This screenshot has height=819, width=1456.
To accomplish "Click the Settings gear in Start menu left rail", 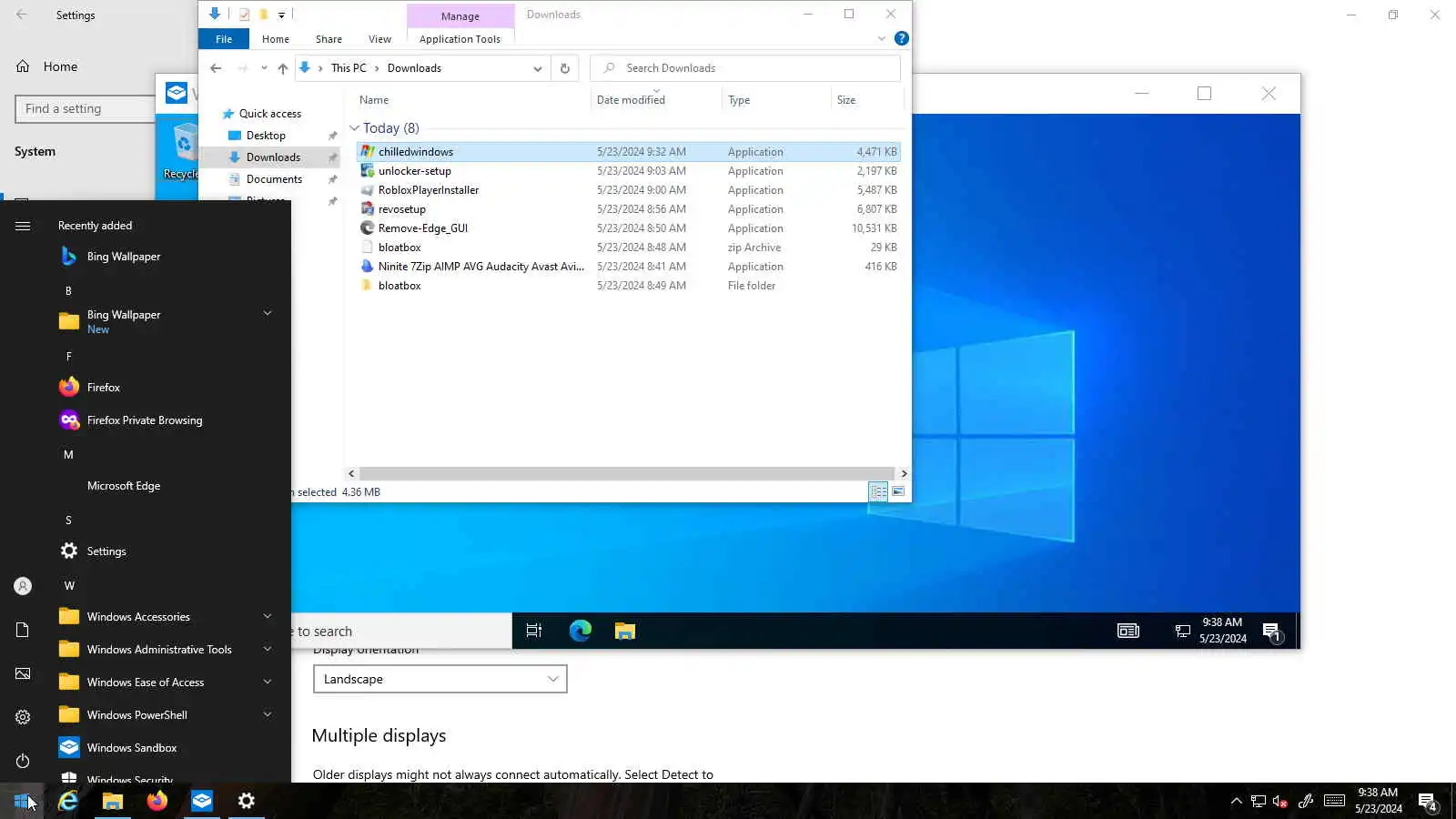I will coord(23,717).
